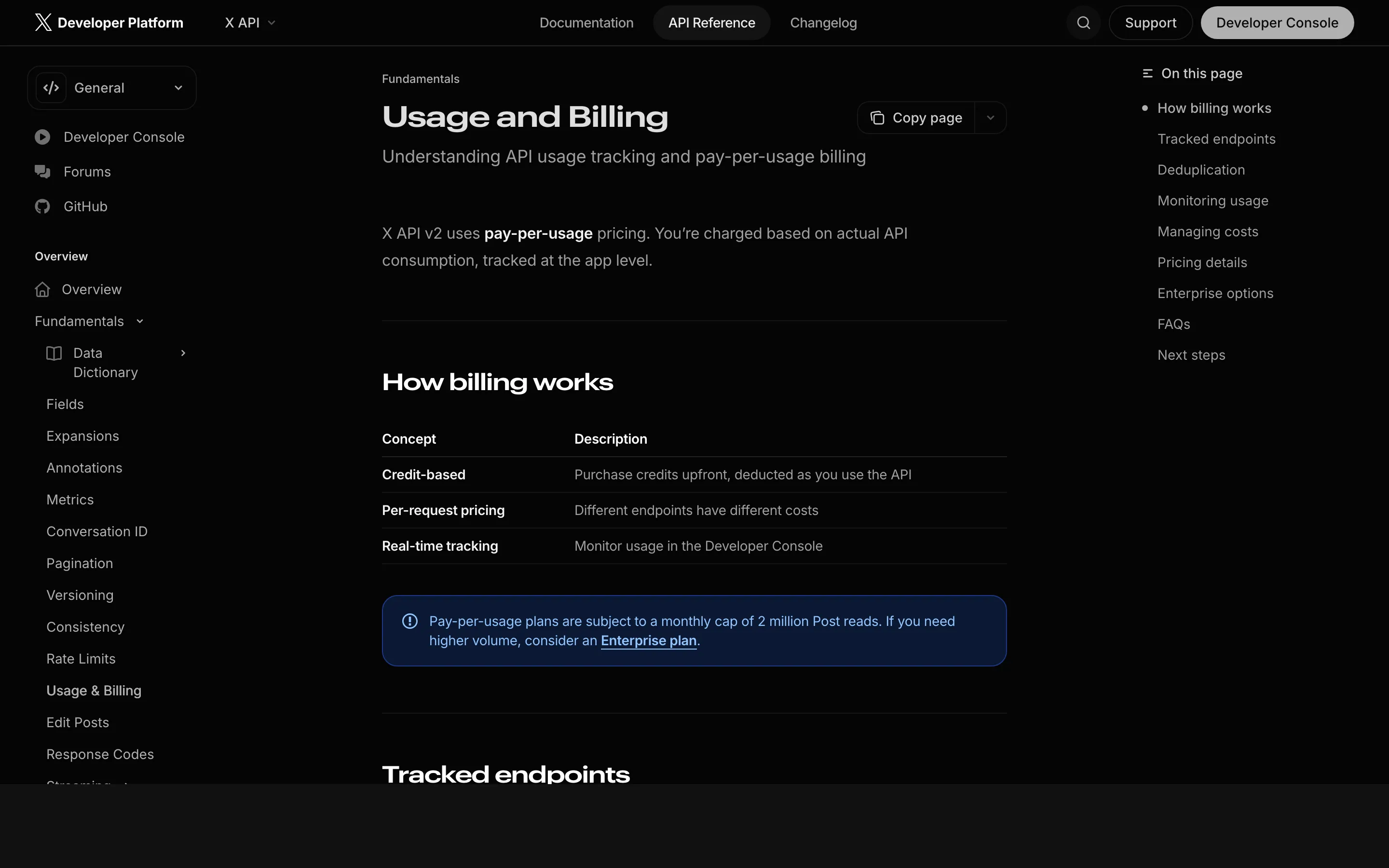Screen dimensions: 1389x868
Task: Open search with magnifier icon
Action: pos(1083,23)
